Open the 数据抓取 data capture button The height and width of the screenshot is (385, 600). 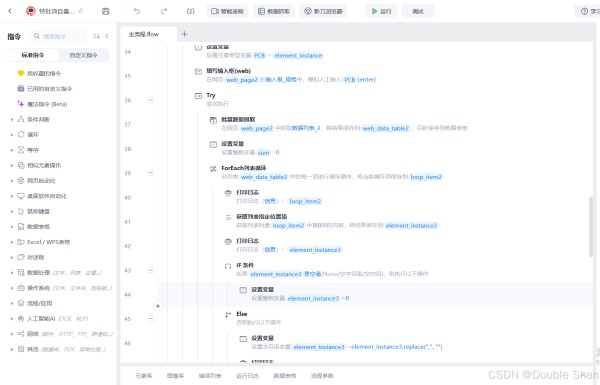(274, 11)
